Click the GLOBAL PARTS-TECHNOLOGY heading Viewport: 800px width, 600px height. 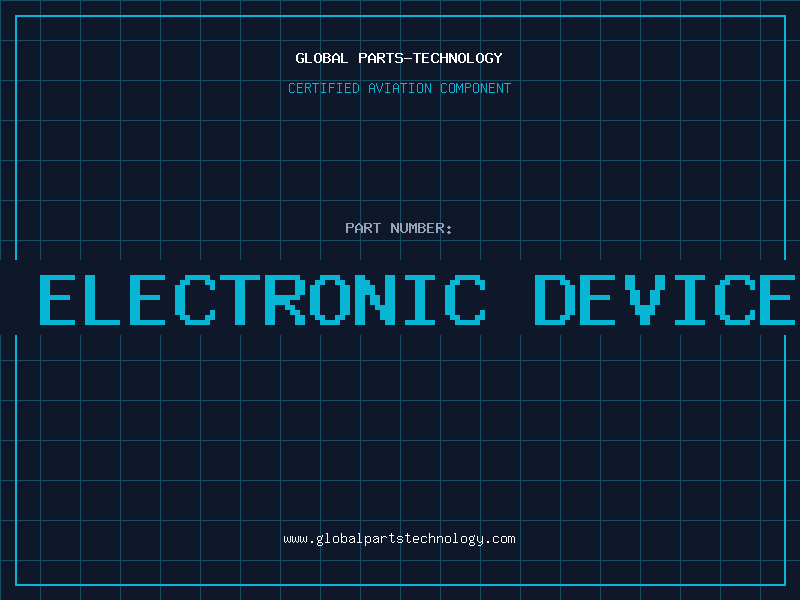click(399, 58)
